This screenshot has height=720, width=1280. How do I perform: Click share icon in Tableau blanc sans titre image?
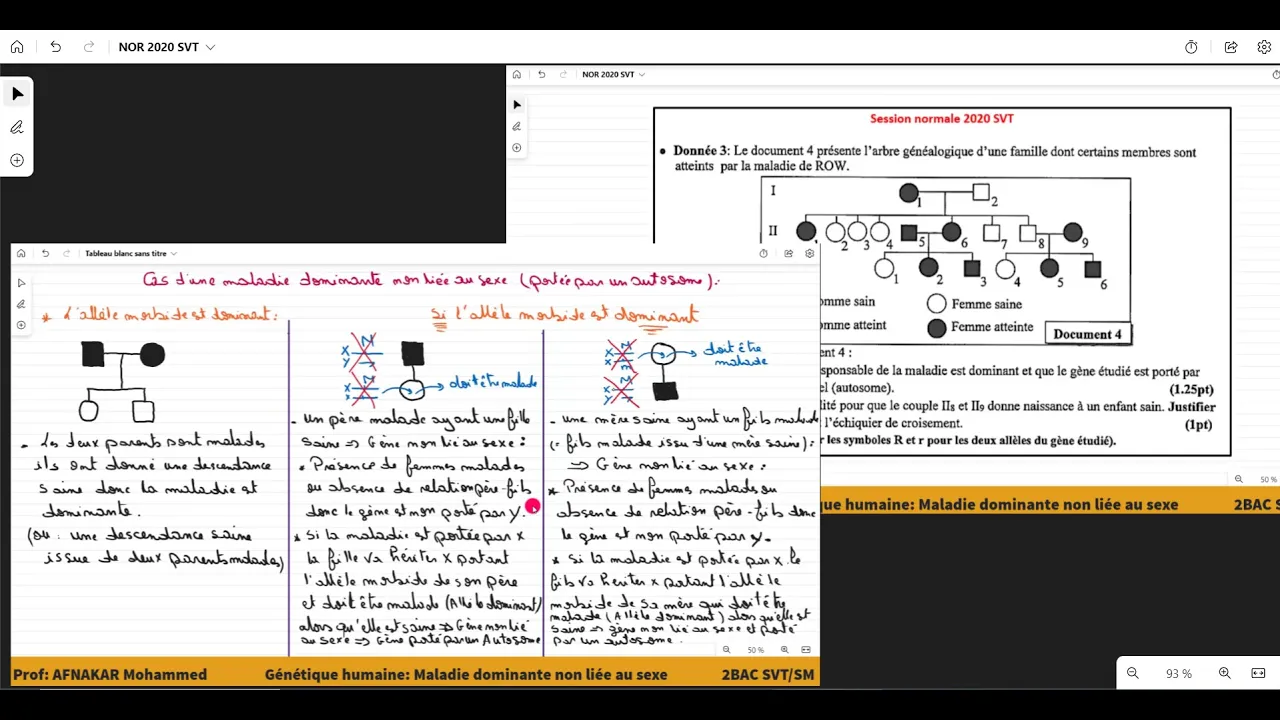[x=788, y=253]
